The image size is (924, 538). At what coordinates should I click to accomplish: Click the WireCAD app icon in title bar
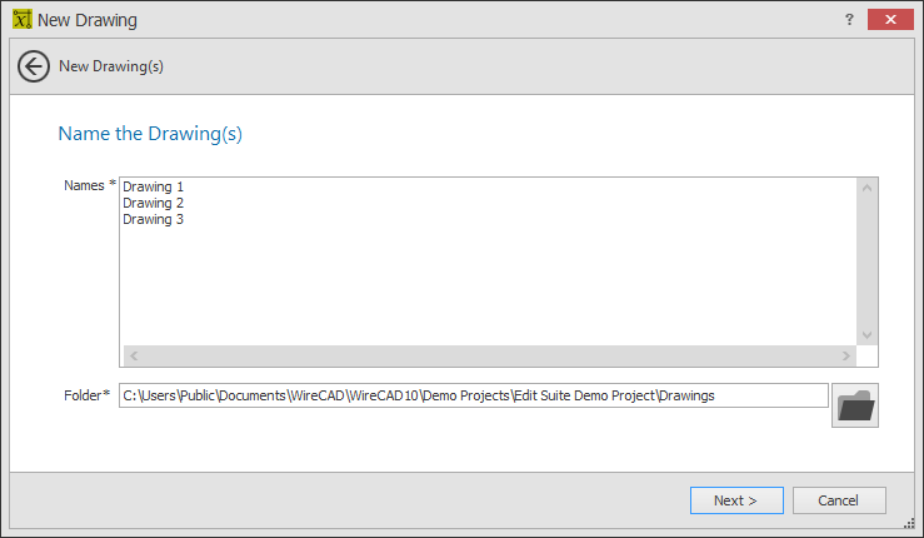pos(22,19)
